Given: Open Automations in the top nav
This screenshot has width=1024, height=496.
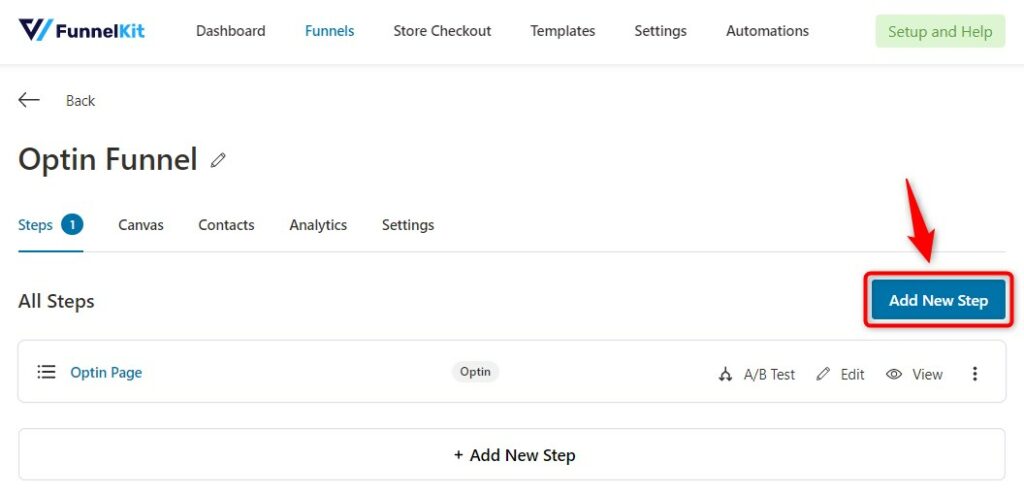Looking at the screenshot, I should click(x=767, y=31).
